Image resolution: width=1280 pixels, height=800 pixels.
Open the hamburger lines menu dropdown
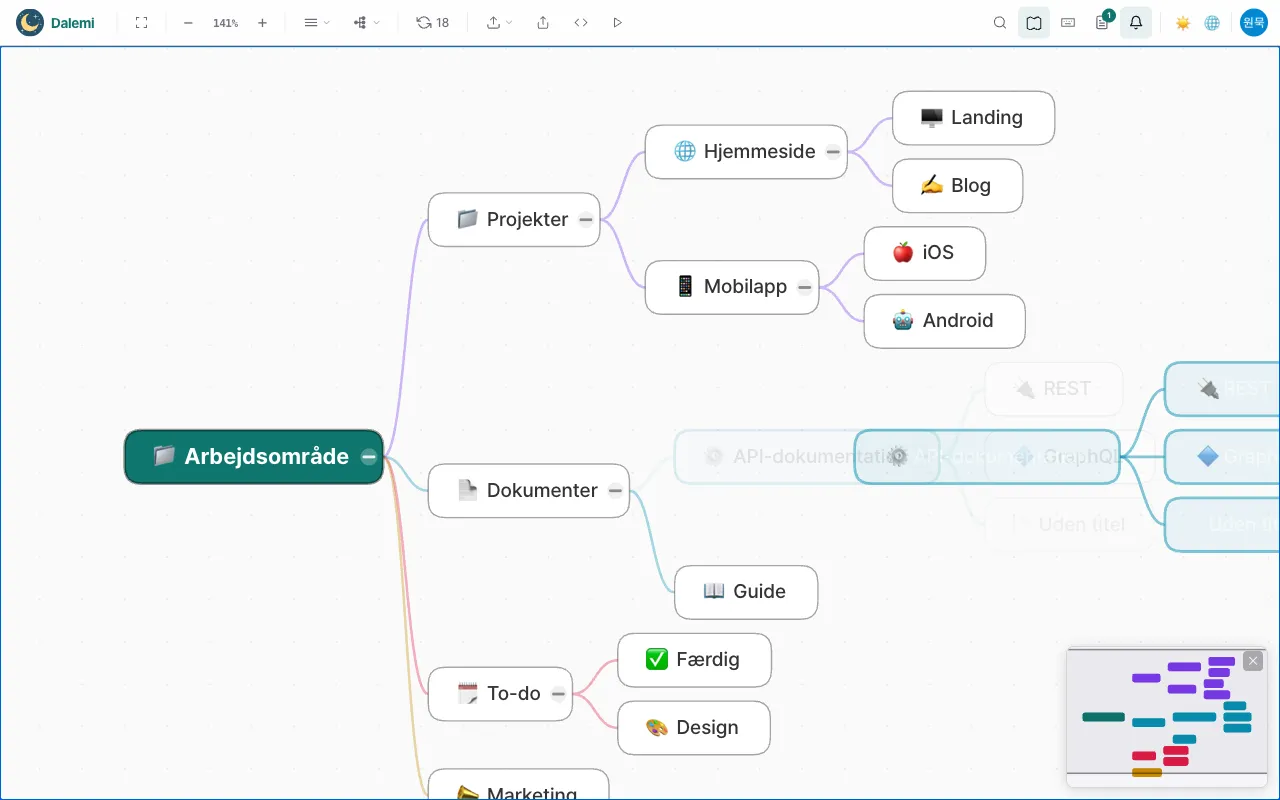tap(317, 22)
